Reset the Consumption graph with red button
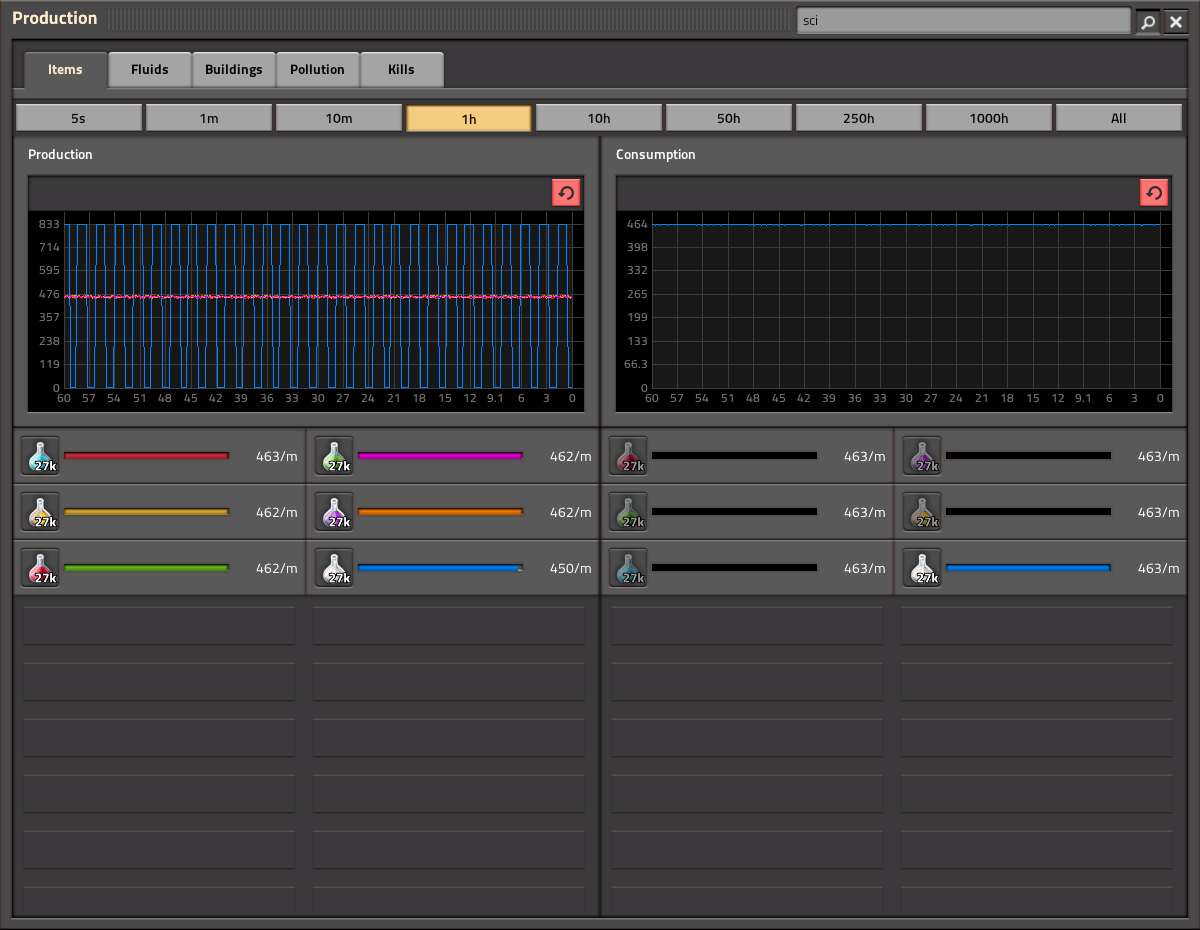Viewport: 1200px width, 930px height. pyautogui.click(x=1154, y=193)
